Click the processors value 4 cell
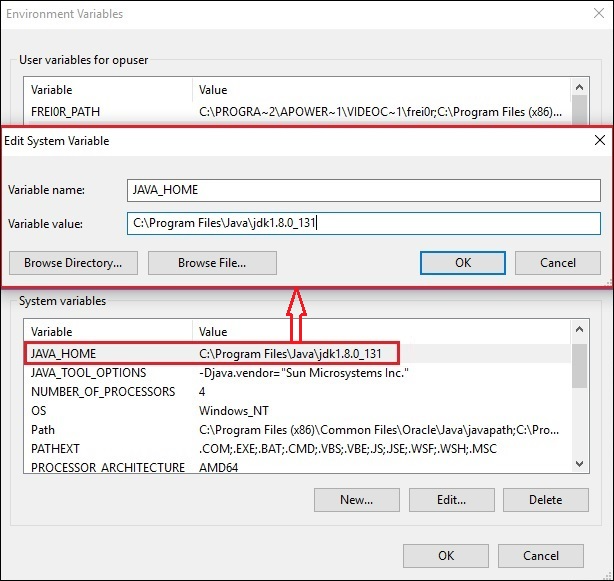Screen dimensions: 614x581 tap(202, 392)
